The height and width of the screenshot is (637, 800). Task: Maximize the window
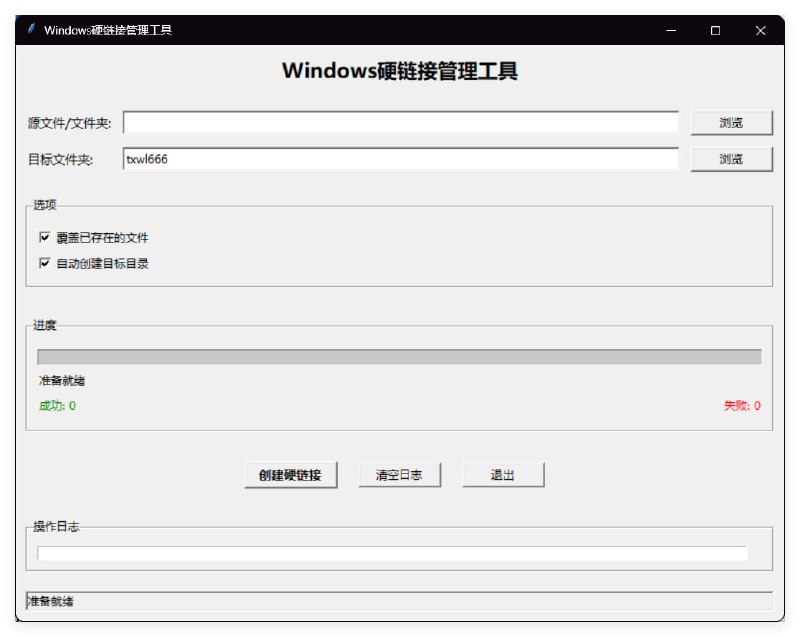click(x=715, y=31)
